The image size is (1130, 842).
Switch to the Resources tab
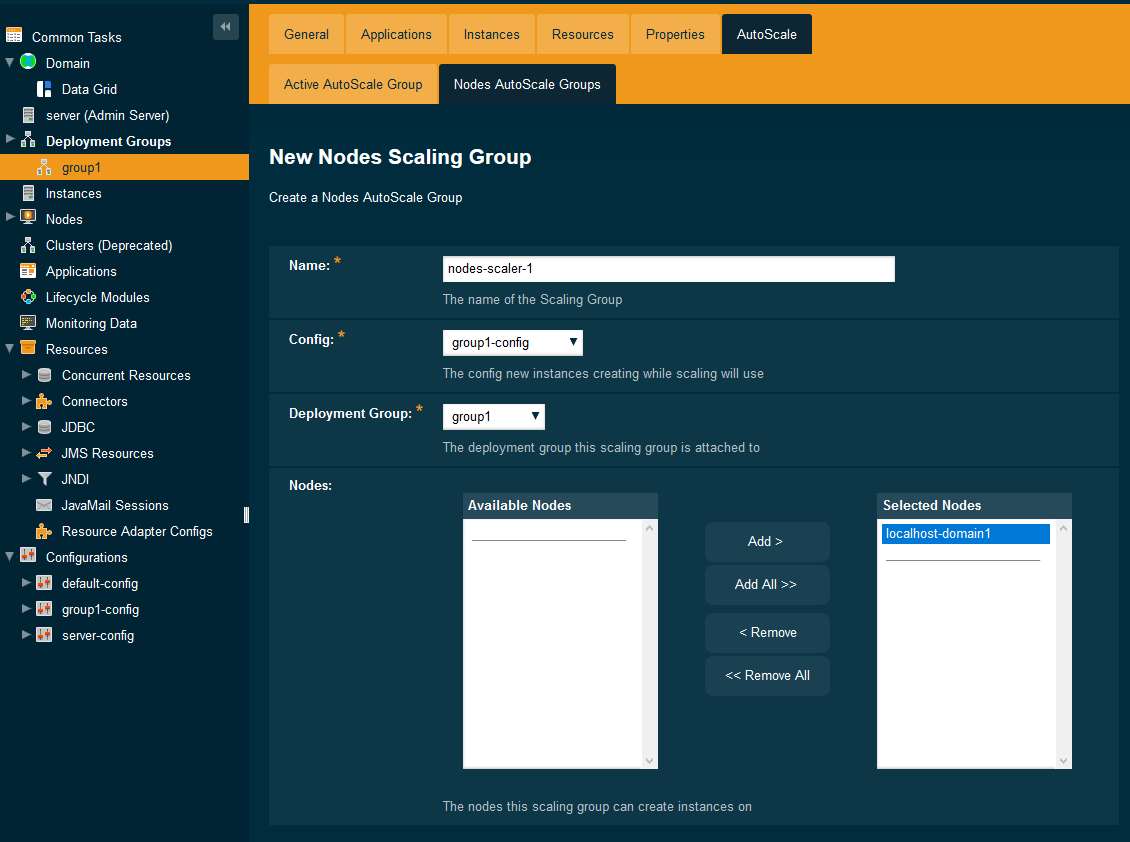(x=582, y=34)
